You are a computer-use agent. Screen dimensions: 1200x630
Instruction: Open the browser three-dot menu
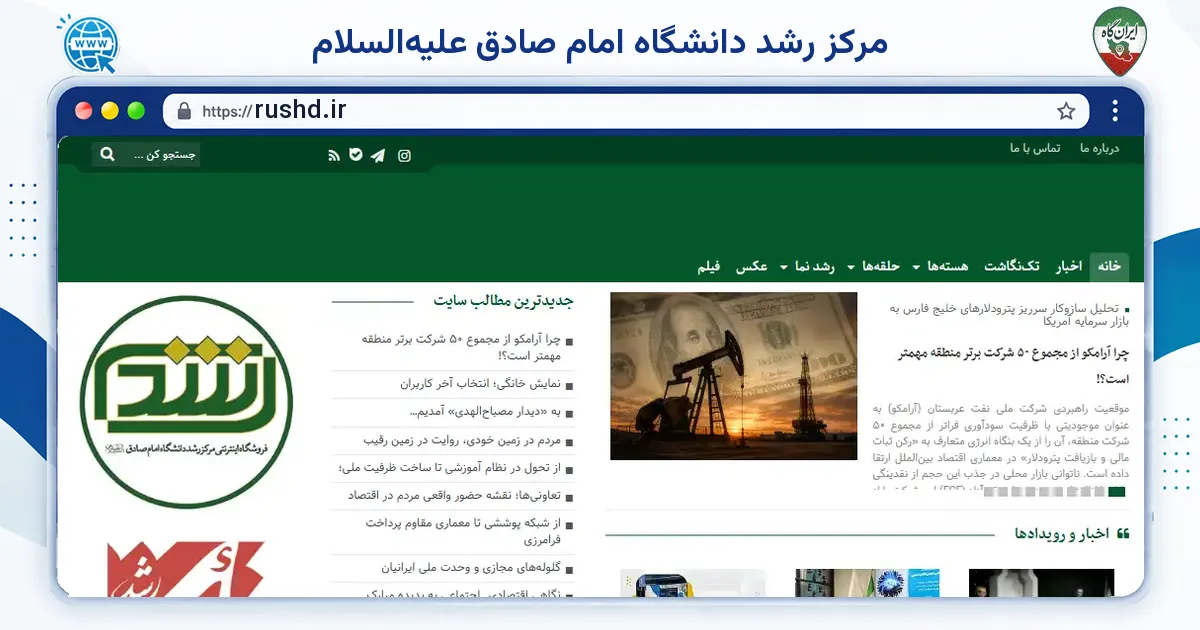pyautogui.click(x=1115, y=111)
